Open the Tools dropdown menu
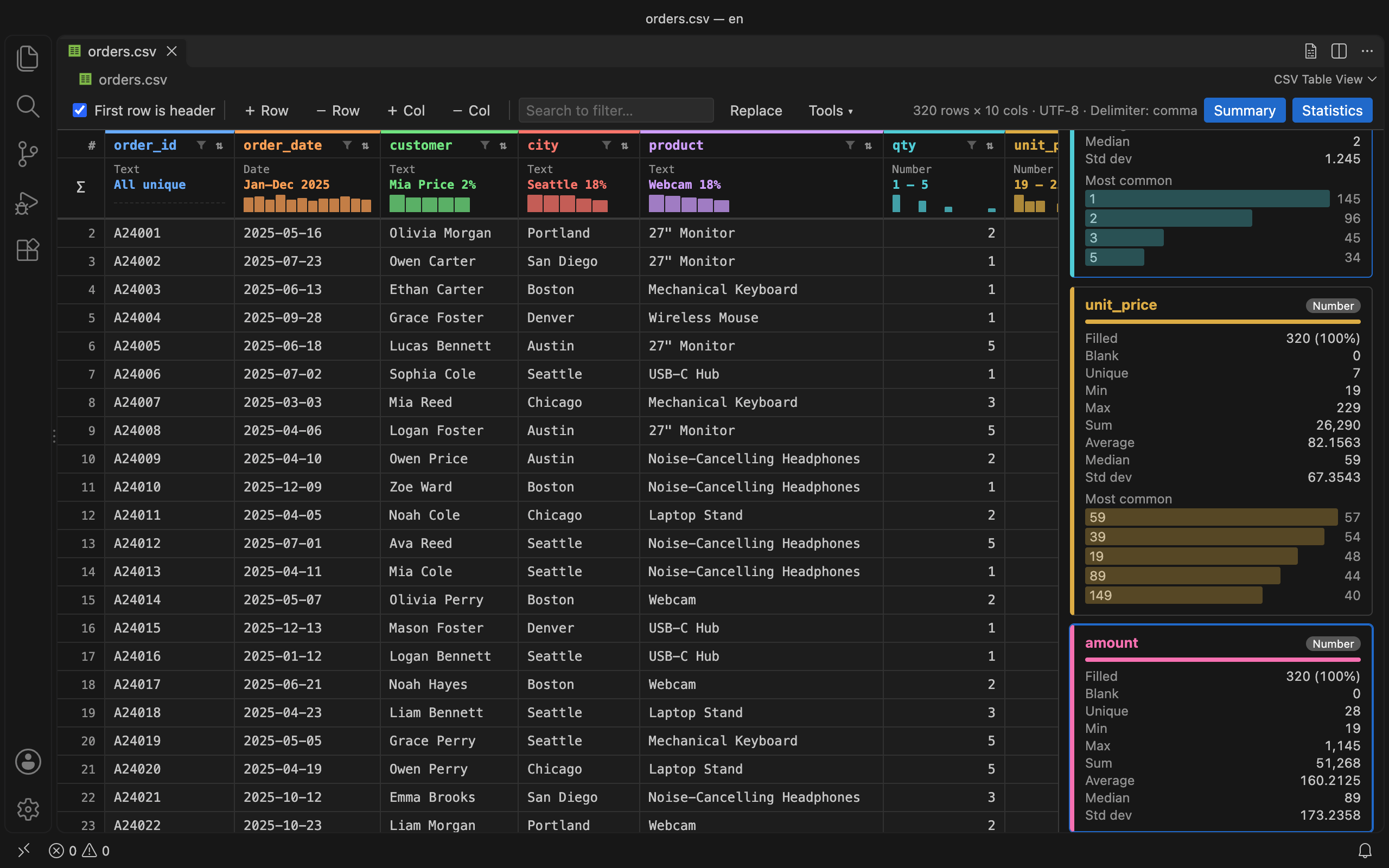This screenshot has width=1389, height=868. coord(830,110)
